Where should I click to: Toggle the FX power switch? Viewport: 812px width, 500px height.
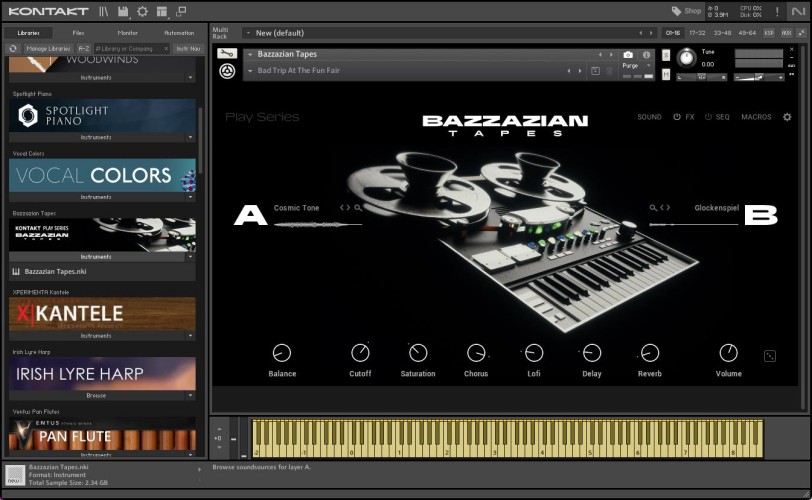point(677,117)
